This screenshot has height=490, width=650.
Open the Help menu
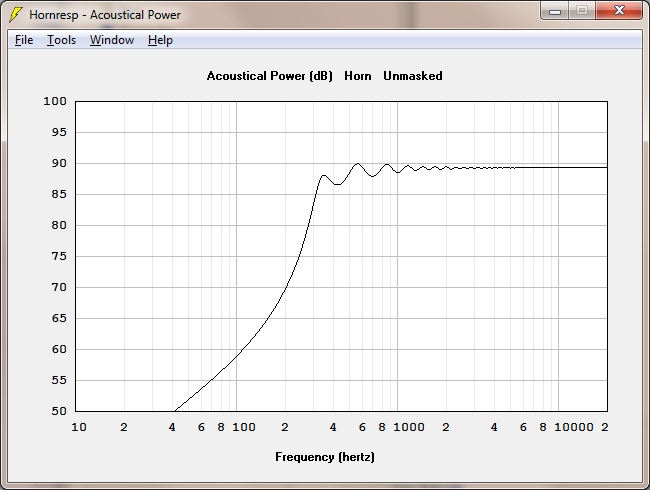click(160, 40)
